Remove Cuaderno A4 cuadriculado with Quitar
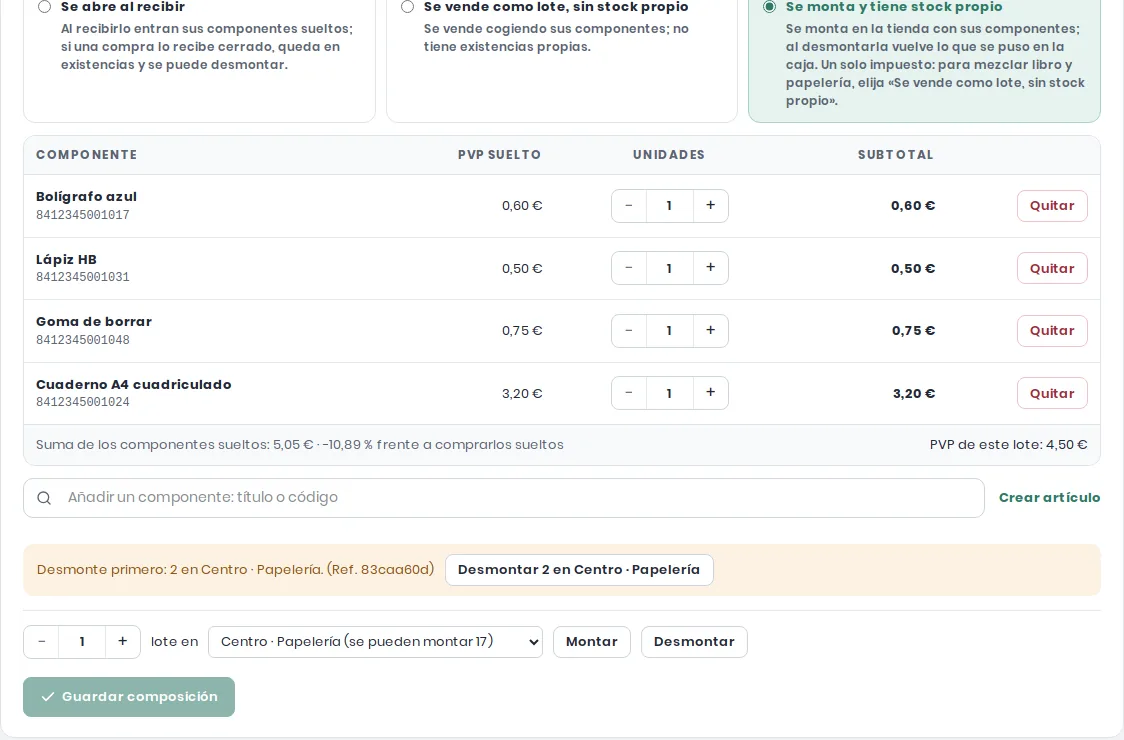This screenshot has width=1124, height=740. click(x=1052, y=393)
